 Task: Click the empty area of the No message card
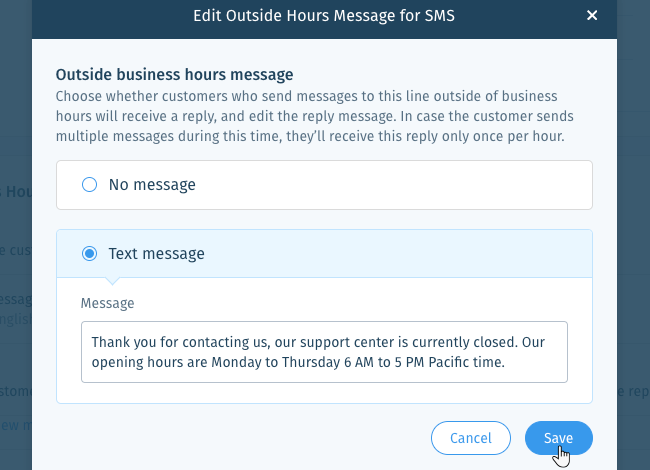click(394, 185)
